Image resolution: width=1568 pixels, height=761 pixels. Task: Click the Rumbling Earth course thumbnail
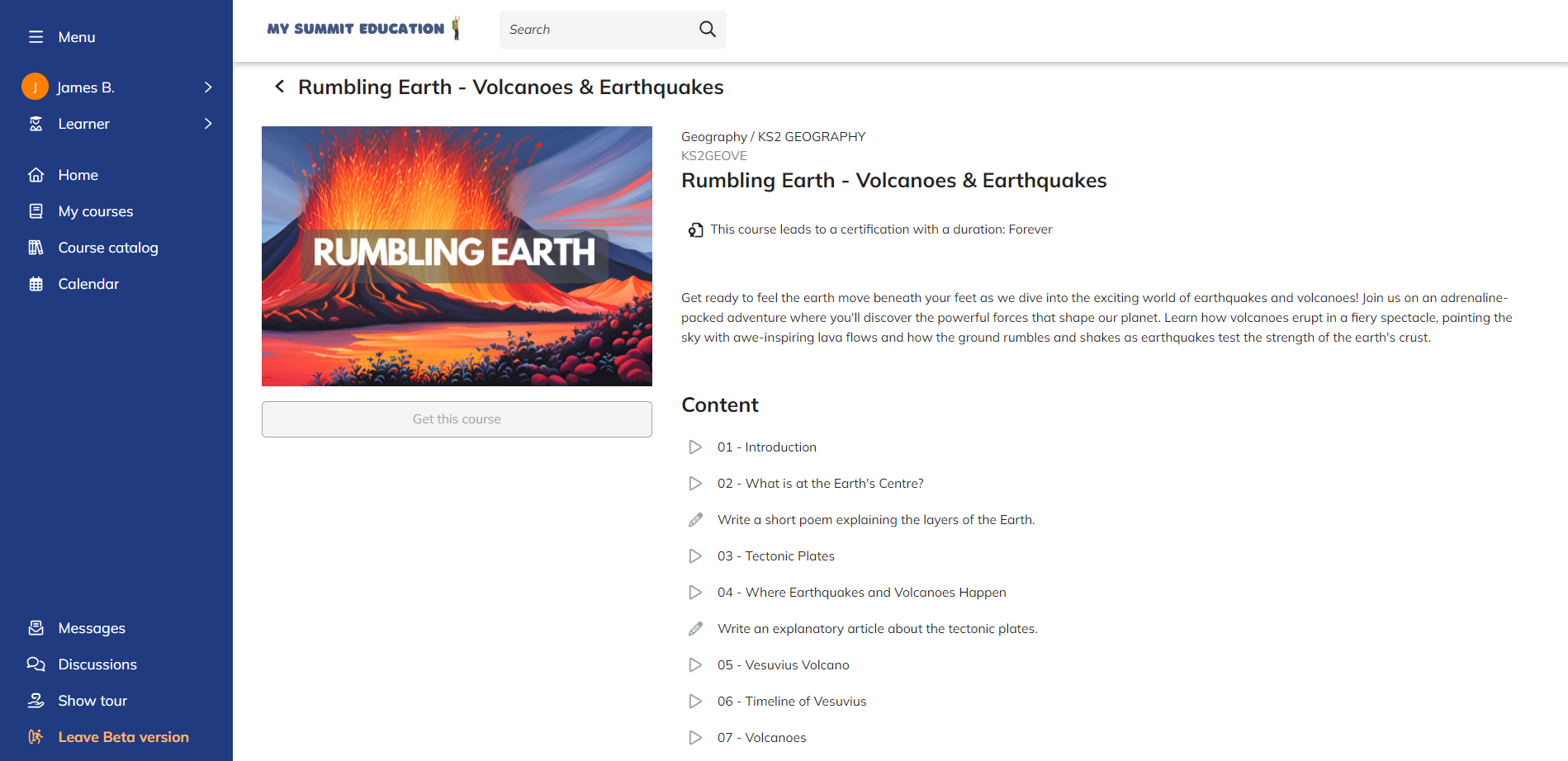457,256
